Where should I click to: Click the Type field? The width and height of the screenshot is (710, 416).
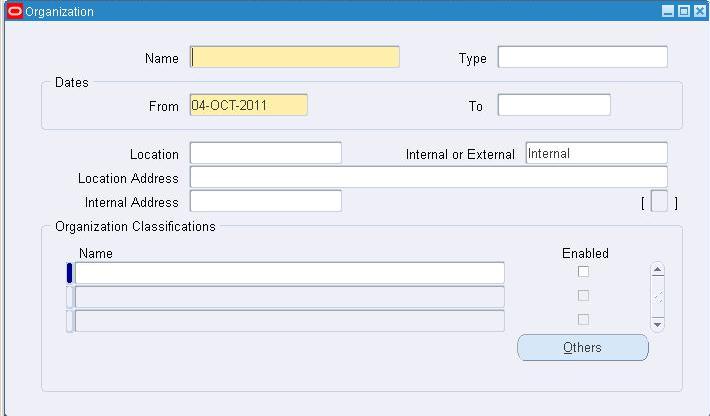click(582, 57)
